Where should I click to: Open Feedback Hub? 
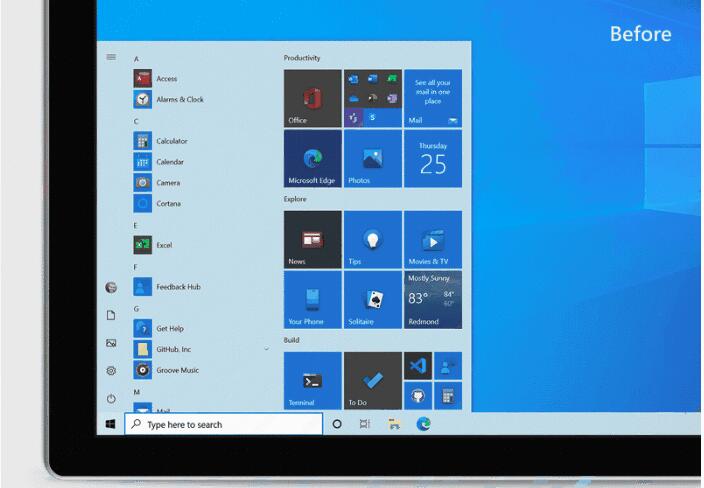(x=167, y=287)
